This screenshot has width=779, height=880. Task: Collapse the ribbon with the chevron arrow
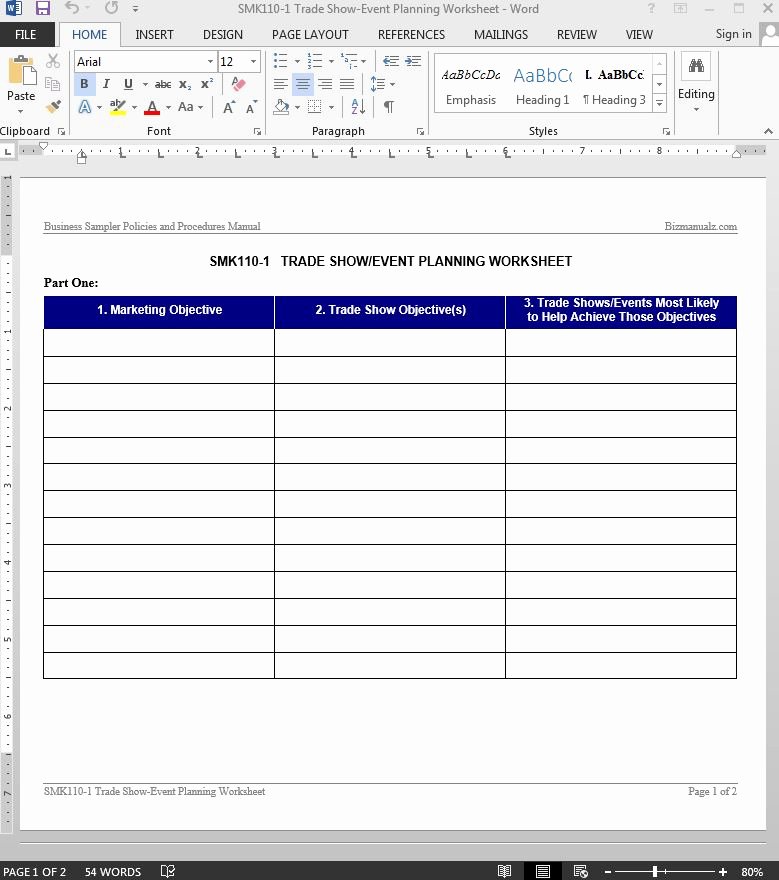(x=768, y=131)
